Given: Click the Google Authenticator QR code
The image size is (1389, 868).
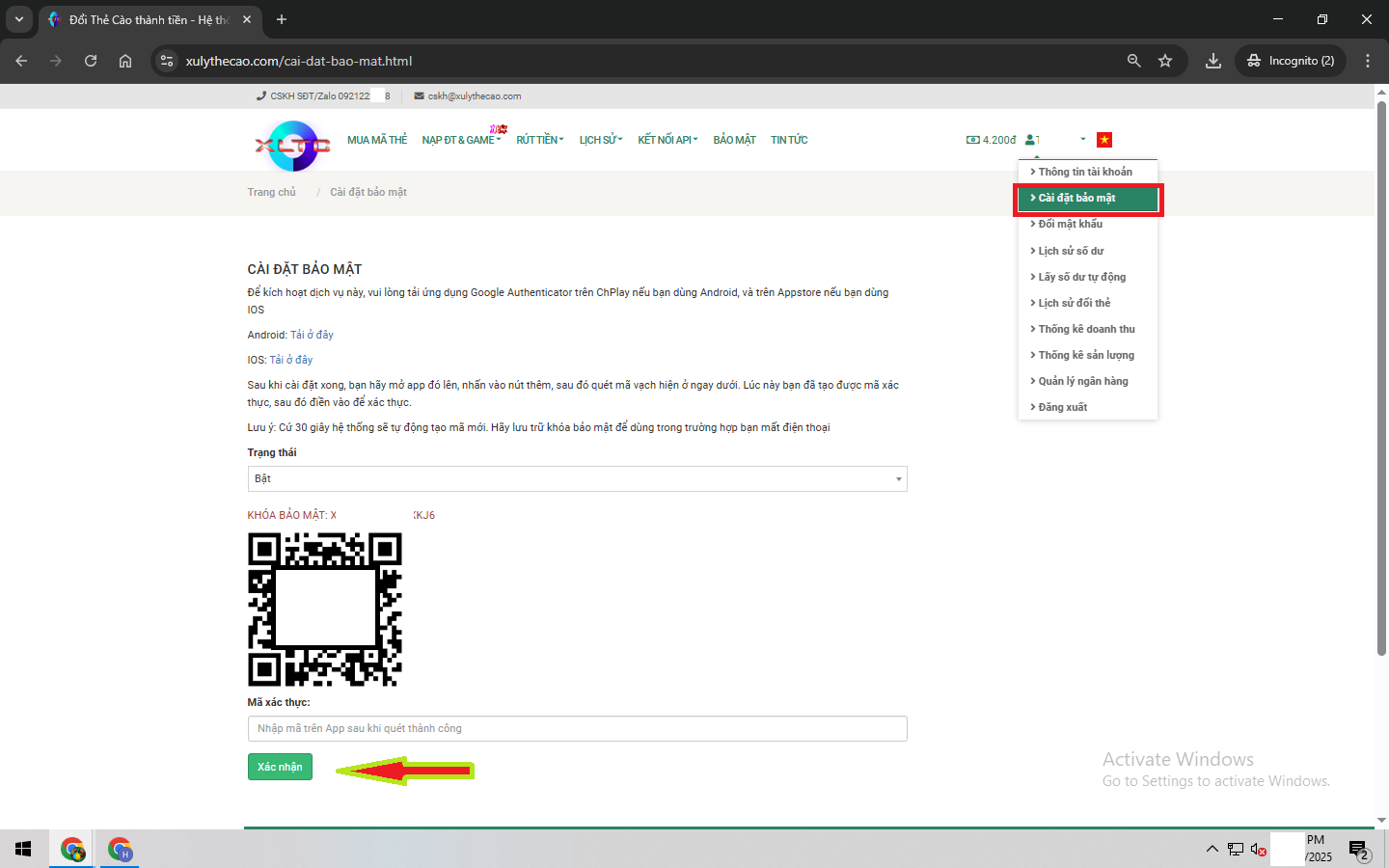Looking at the screenshot, I should 325,610.
